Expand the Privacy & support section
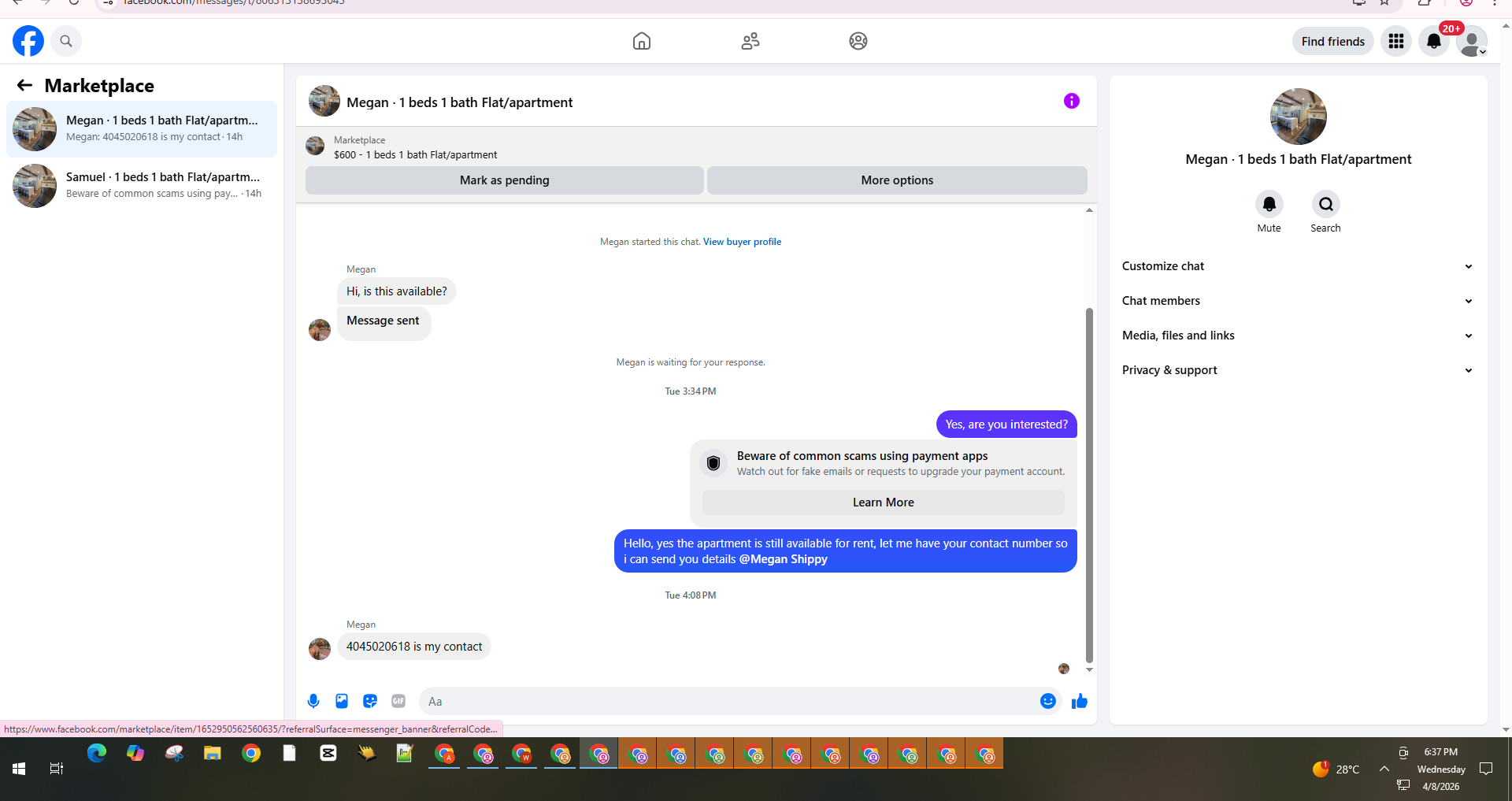The image size is (1512, 801). tap(1298, 370)
